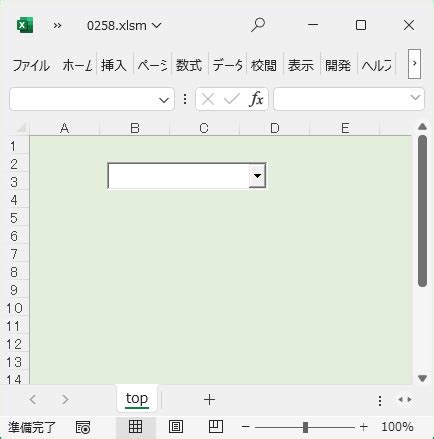Open the 0258.xlsm file name dropdown
This screenshot has width=434, height=439.
click(124, 26)
